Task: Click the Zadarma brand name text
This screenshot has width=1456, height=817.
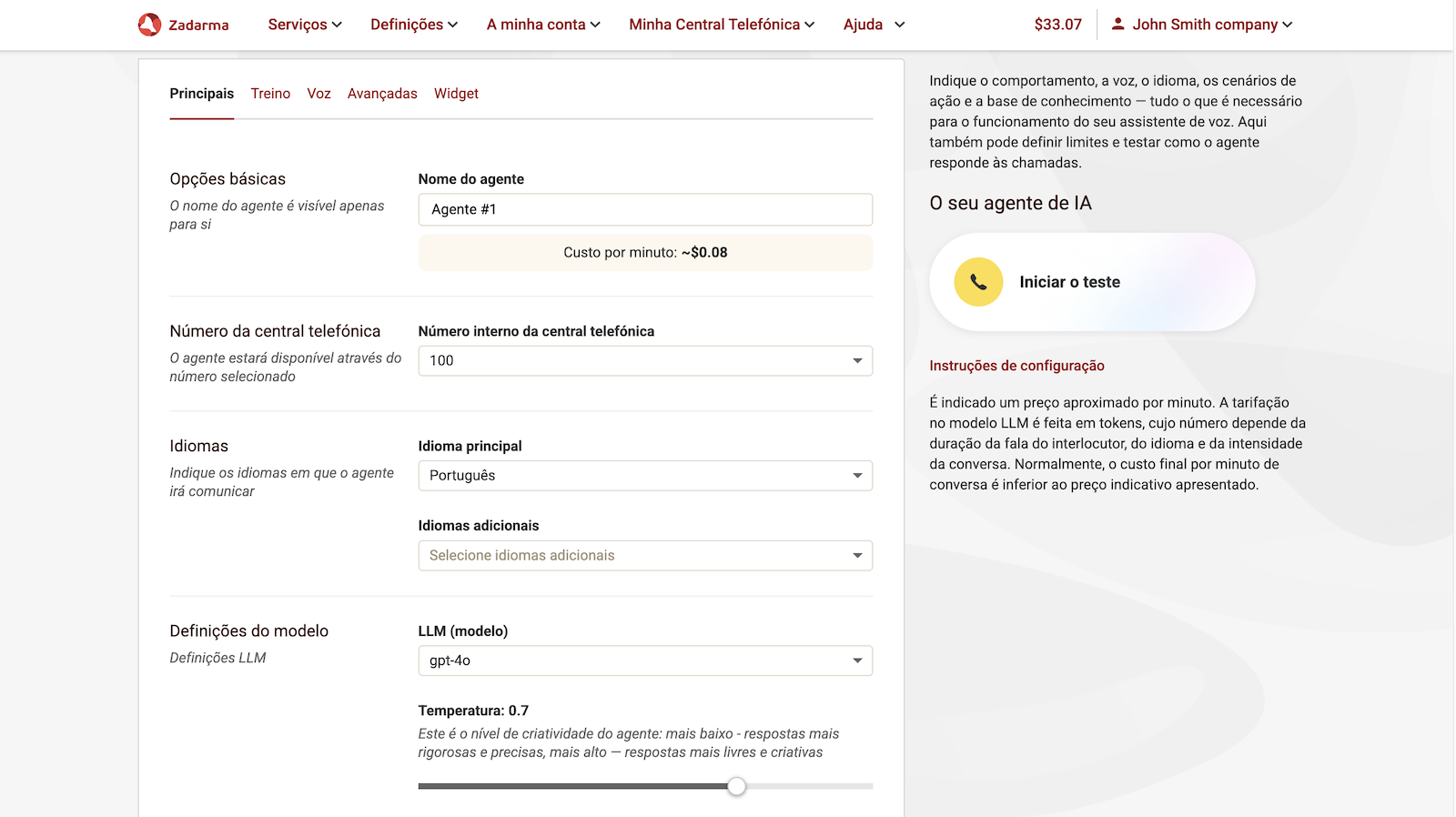Action: [198, 25]
